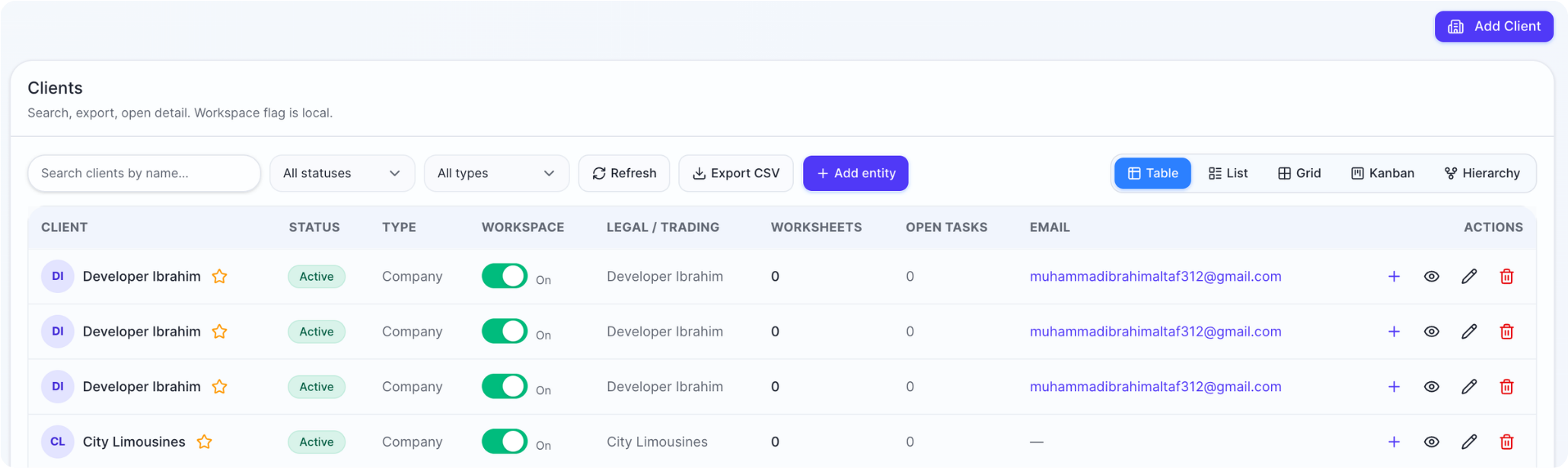Click pencil icon in first Developer Ibrahim row
The width and height of the screenshot is (1568, 468).
(x=1469, y=276)
